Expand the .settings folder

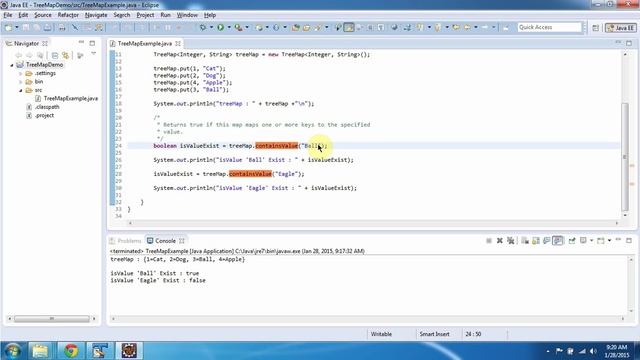point(20,73)
